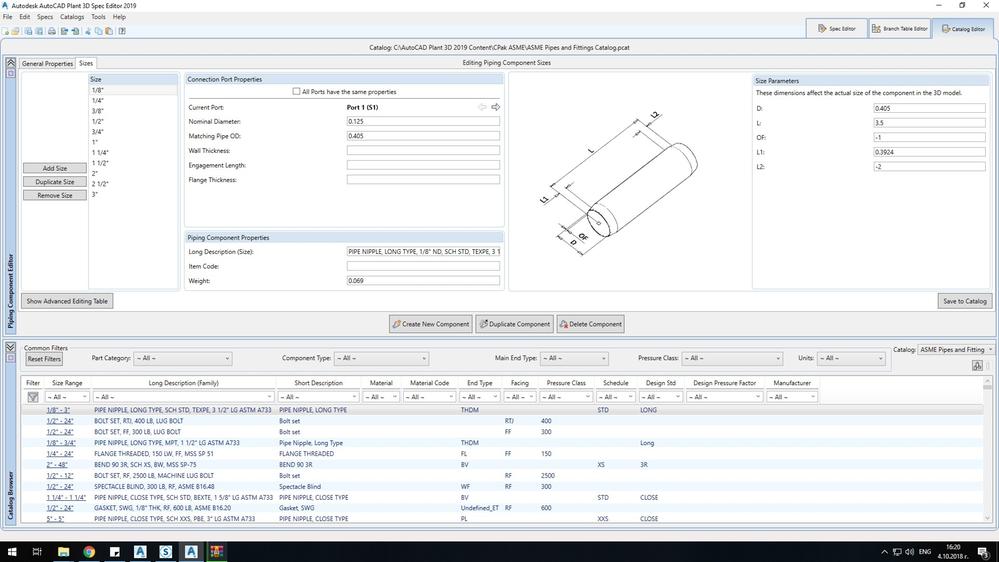Open the Catalog selection dropdown
This screenshot has height=562, width=999.
point(956,350)
